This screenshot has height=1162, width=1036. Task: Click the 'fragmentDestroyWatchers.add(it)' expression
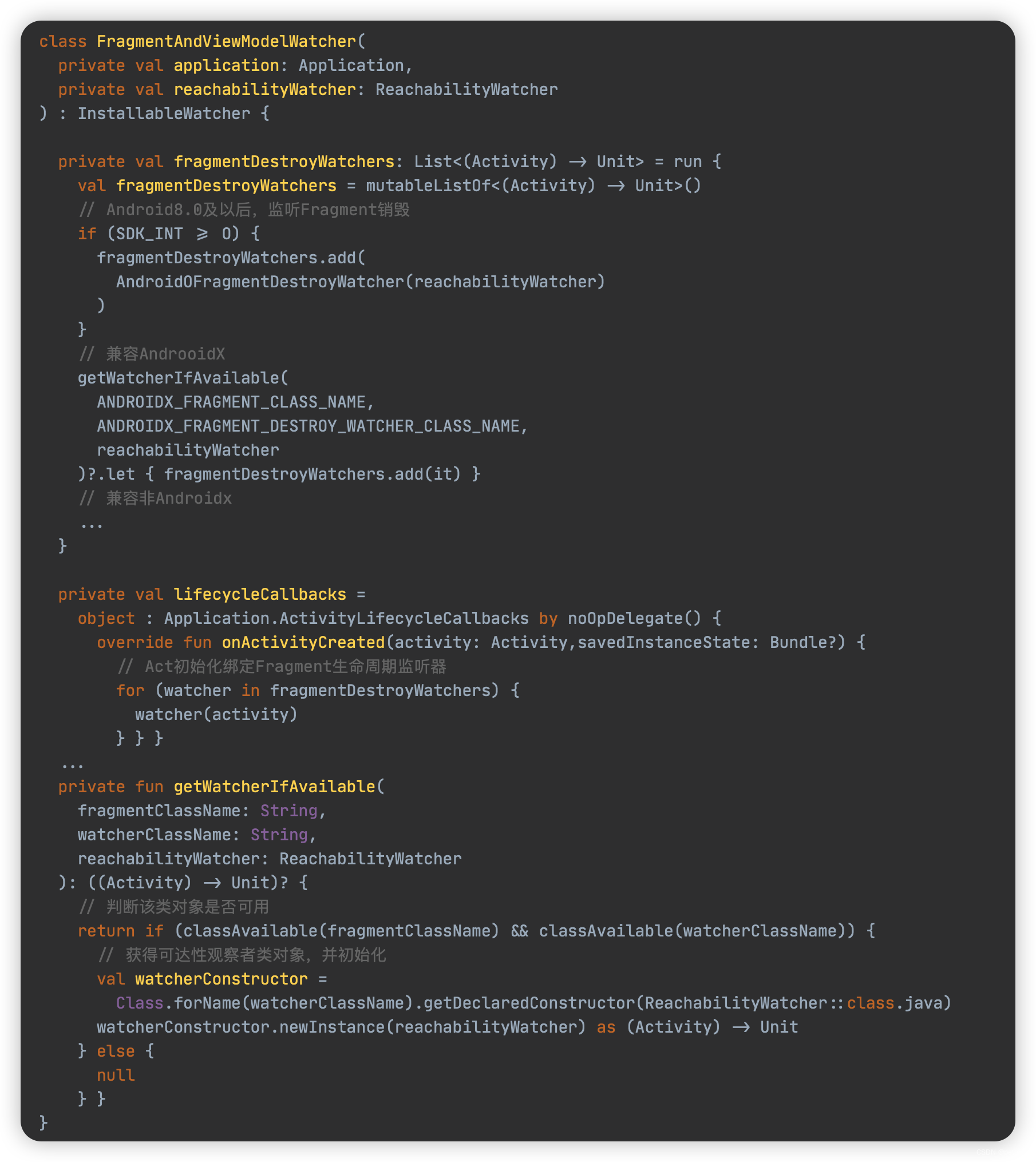point(313,475)
